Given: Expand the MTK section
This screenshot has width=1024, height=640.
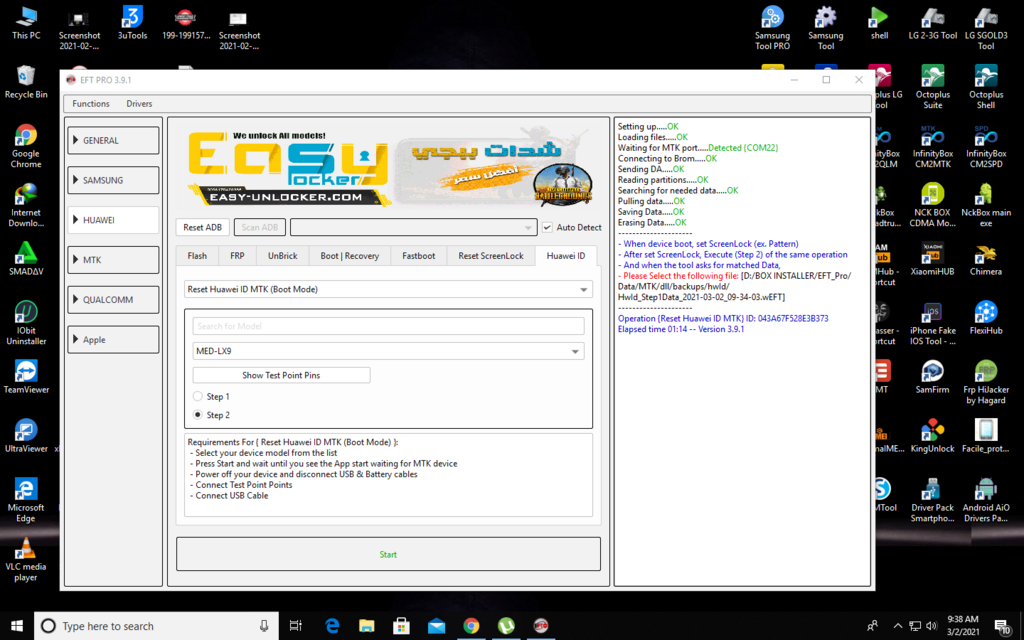Looking at the screenshot, I should (113, 260).
